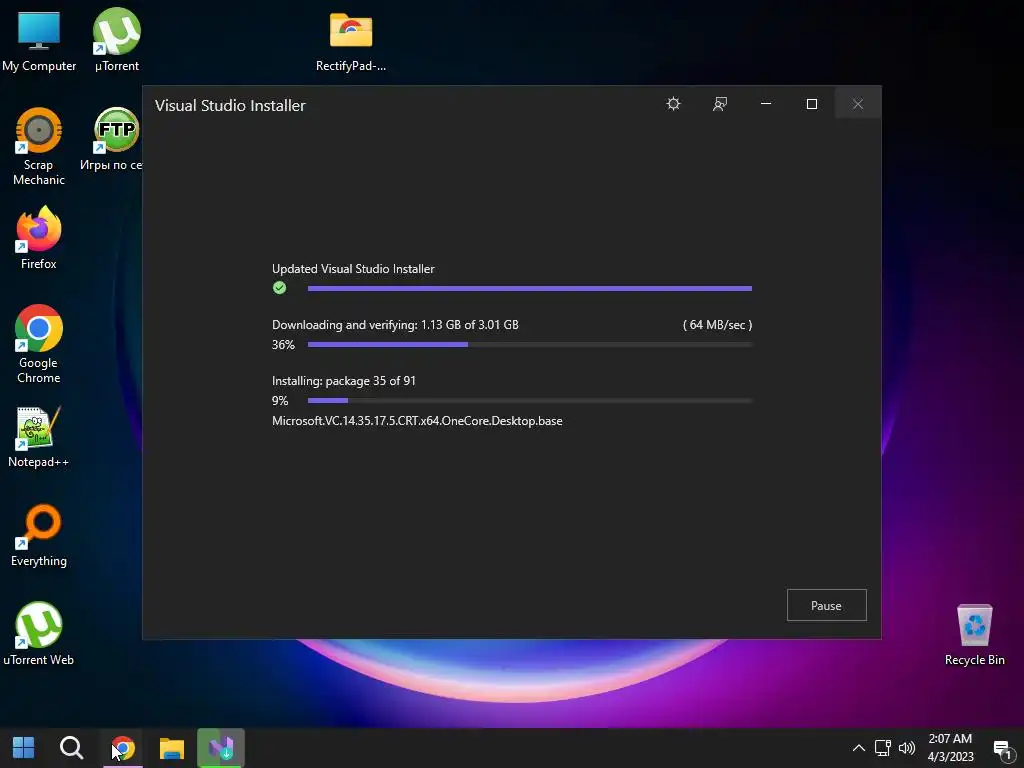Select the Firefox desktop shortcut
Viewport: 1024px width, 768px height.
point(39,238)
